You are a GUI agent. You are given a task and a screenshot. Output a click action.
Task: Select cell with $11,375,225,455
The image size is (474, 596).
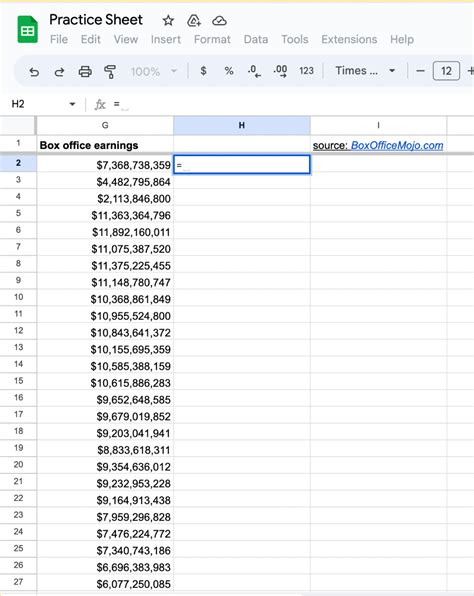(x=105, y=265)
